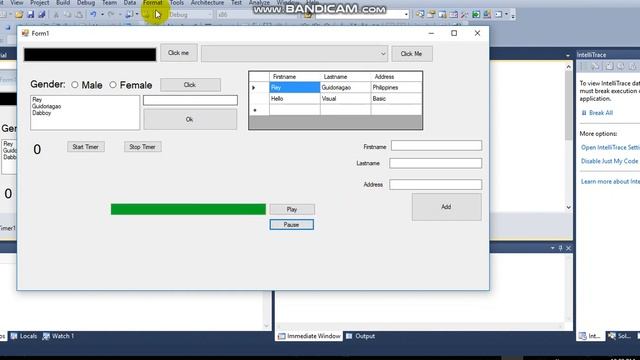Image resolution: width=640 pixels, height=360 pixels.
Task: Open the Architecture menu
Action: pyautogui.click(x=207, y=3)
